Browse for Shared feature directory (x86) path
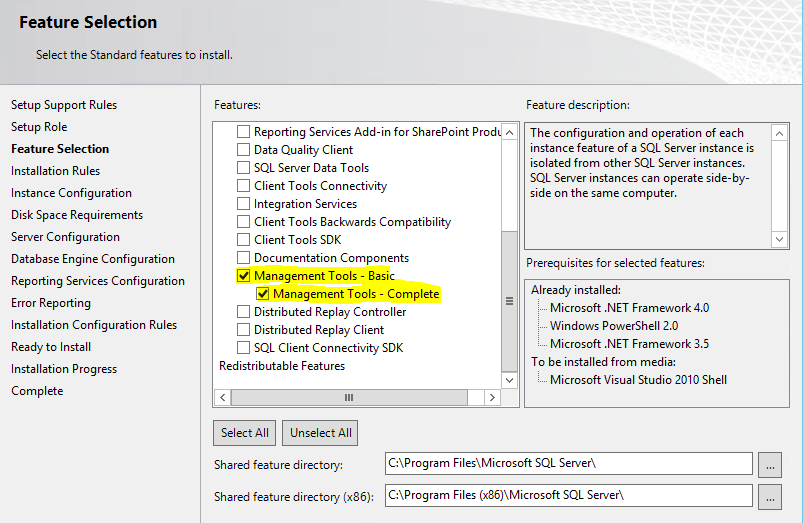The height and width of the screenshot is (523, 803). 770,497
